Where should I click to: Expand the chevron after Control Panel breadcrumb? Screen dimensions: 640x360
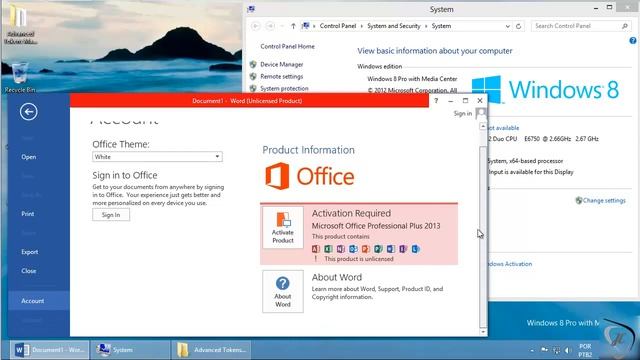(362, 26)
